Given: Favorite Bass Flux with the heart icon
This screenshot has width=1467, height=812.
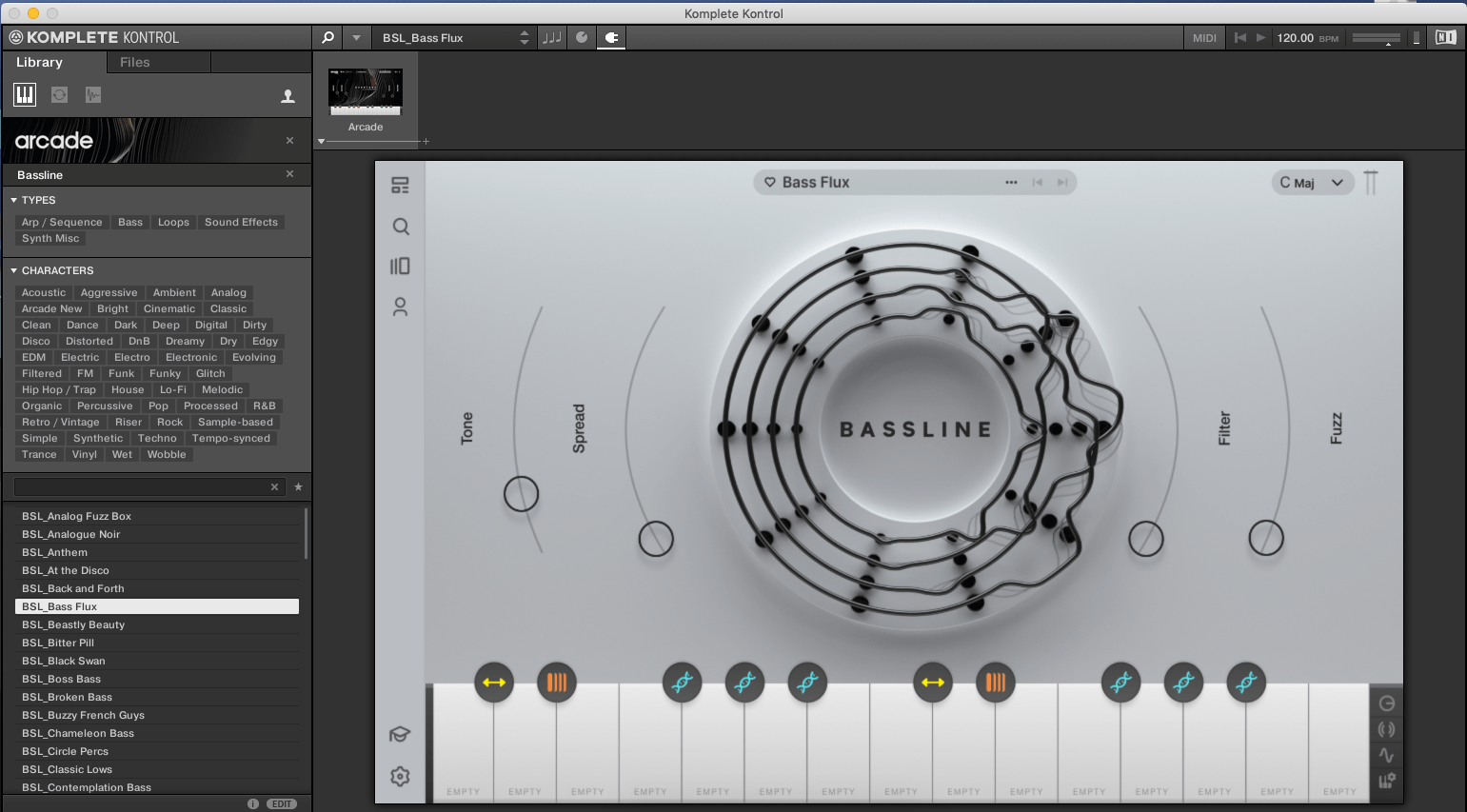Looking at the screenshot, I should tap(770, 182).
